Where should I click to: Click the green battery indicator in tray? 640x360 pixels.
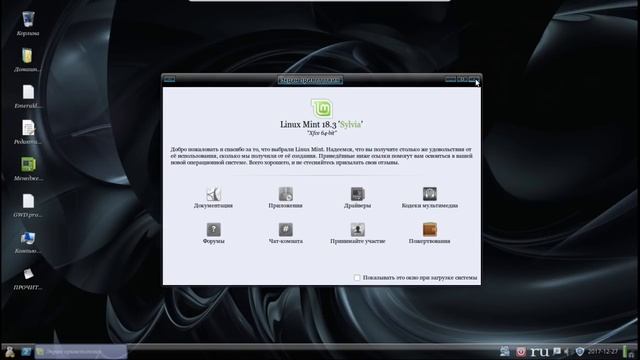pyautogui.click(x=625, y=351)
